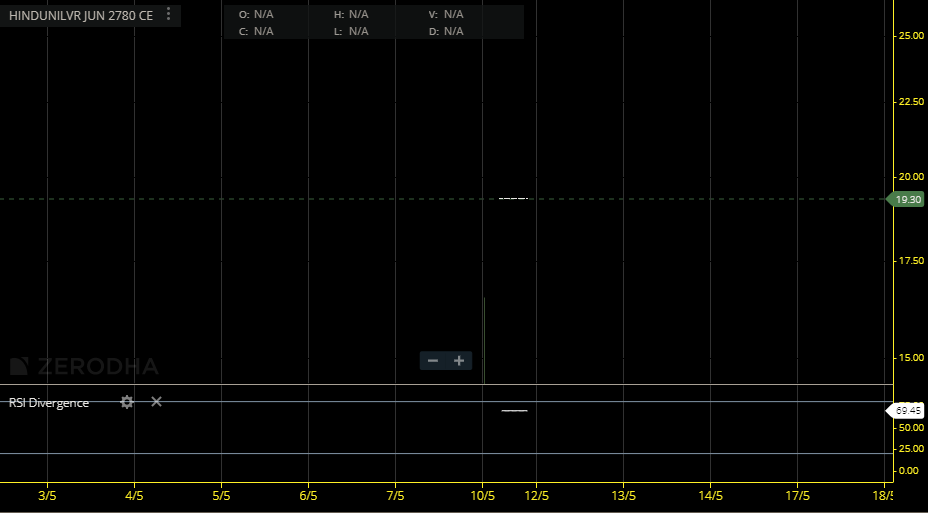Click the 22.50 price axis label

click(x=911, y=102)
